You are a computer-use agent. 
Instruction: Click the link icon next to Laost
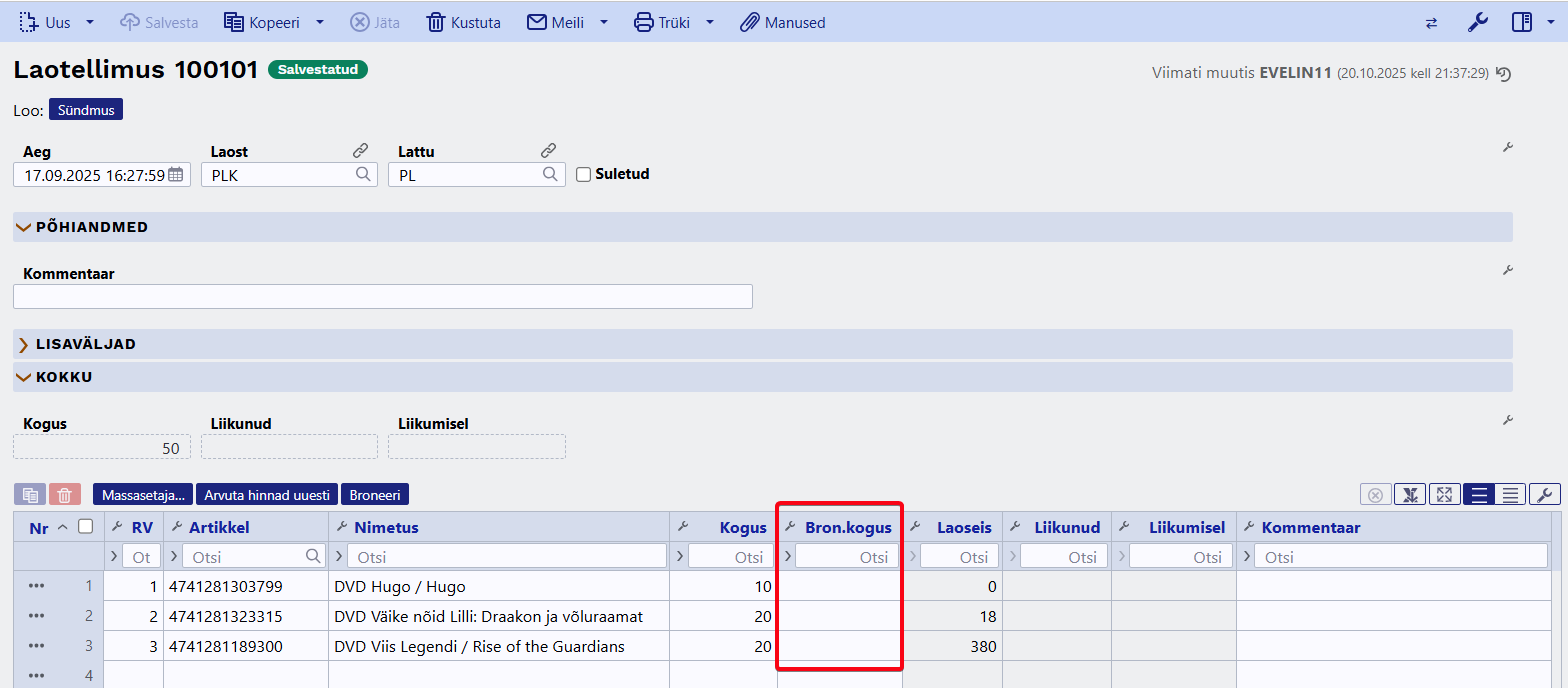361,151
